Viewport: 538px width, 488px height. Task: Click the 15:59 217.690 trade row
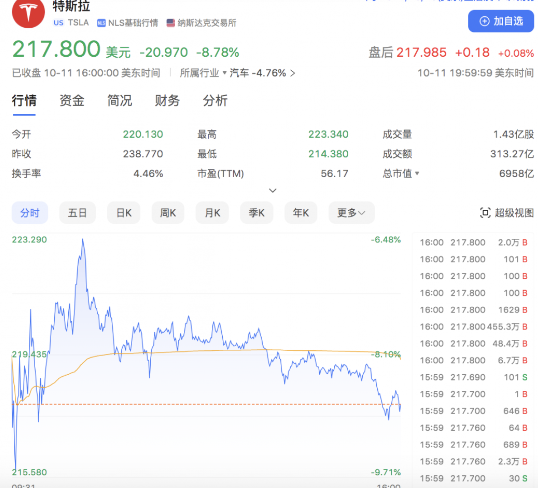(473, 377)
